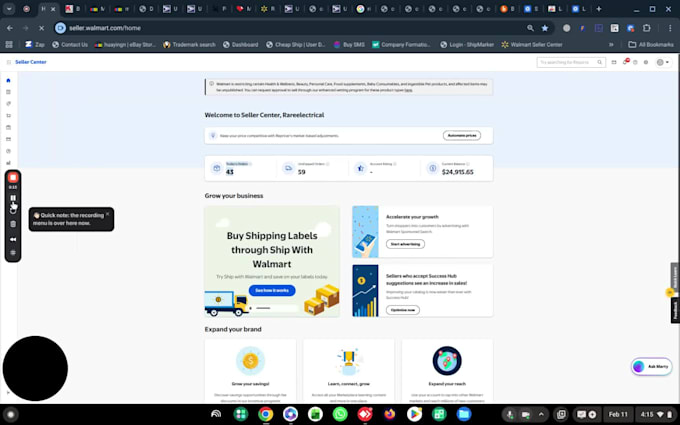
Task: Click the zoom magnifier in address bar
Action: pyautogui.click(x=530, y=28)
